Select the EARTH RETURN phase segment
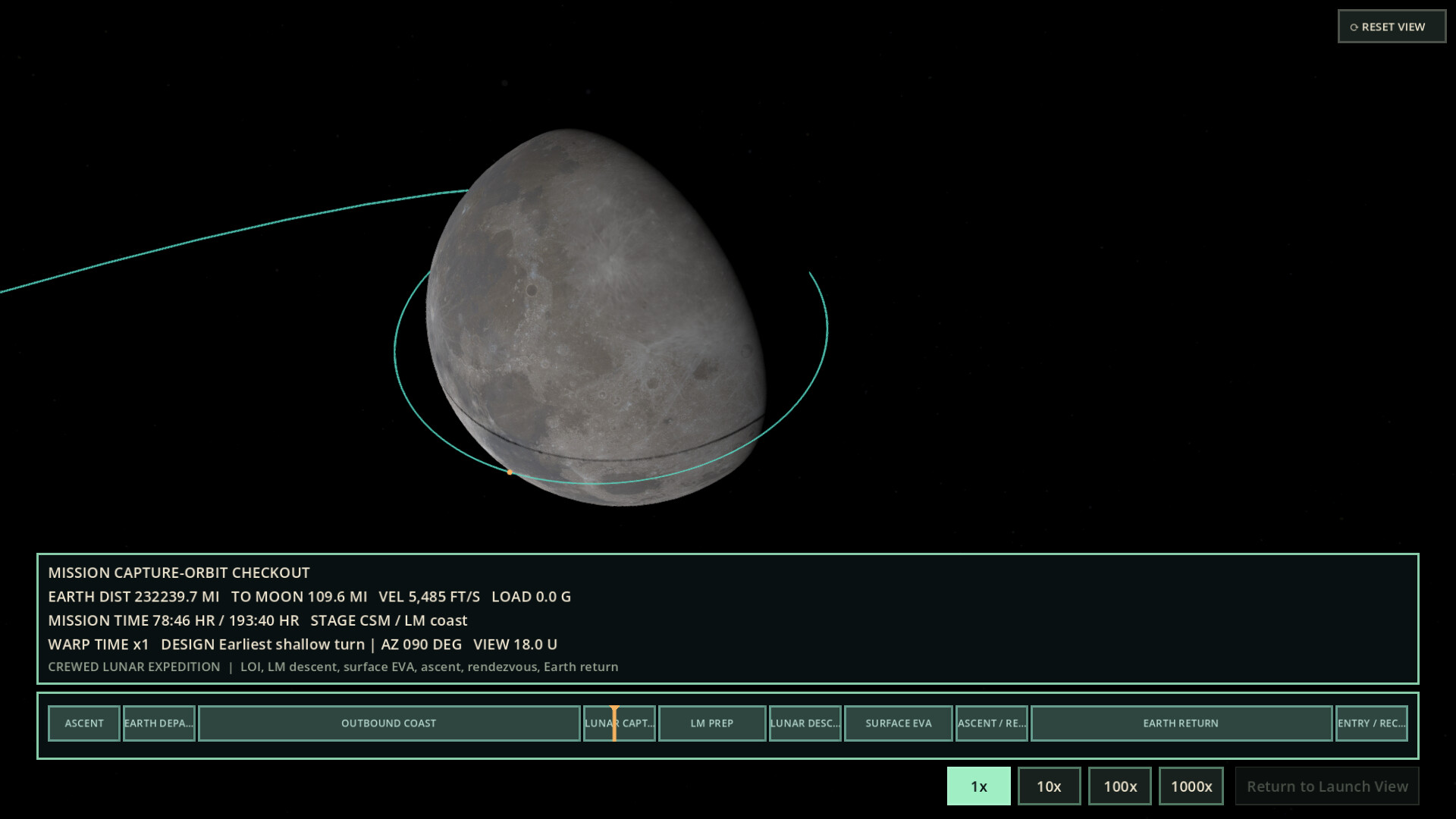 coord(1181,723)
